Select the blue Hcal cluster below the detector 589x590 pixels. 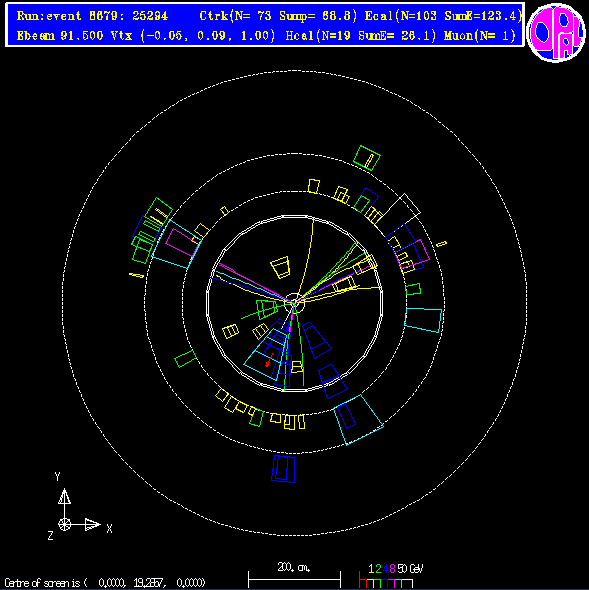pyautogui.click(x=283, y=469)
